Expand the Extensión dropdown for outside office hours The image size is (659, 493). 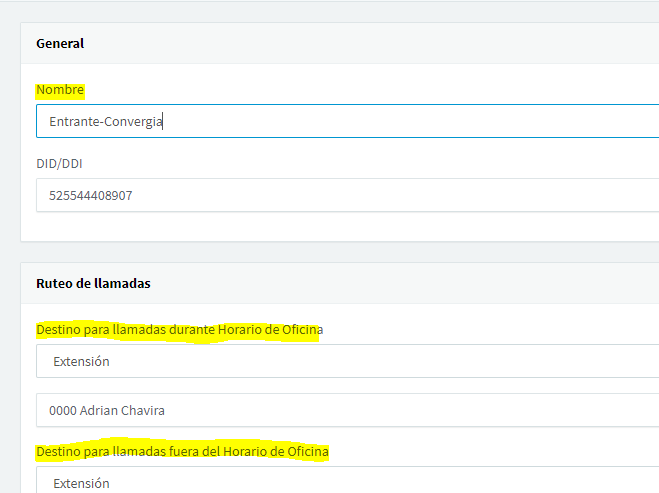348,480
